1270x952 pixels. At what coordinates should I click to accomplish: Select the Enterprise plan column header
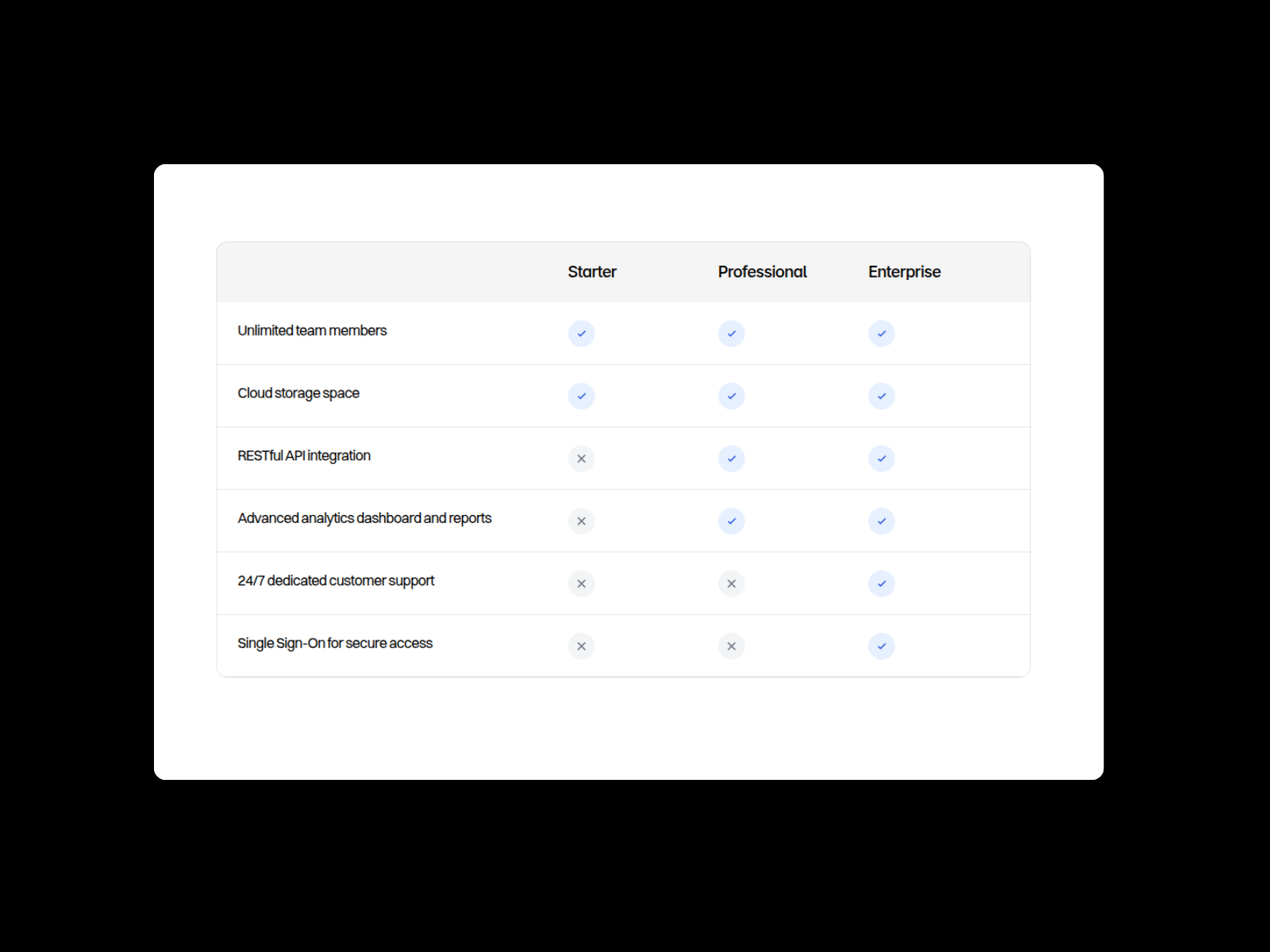click(904, 272)
